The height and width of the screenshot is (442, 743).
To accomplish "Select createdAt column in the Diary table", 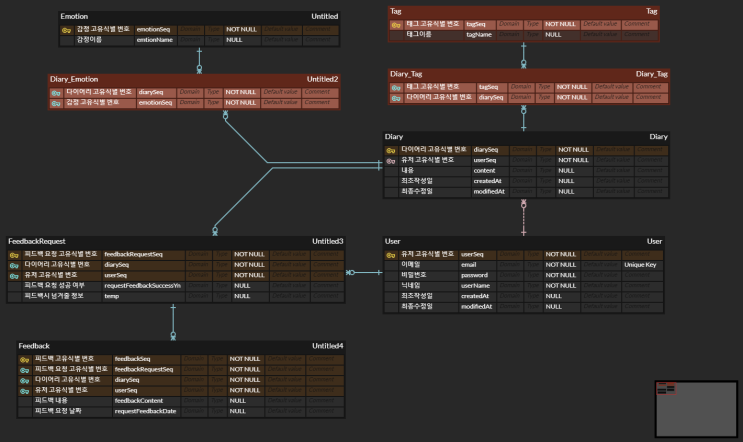I will pos(487,181).
